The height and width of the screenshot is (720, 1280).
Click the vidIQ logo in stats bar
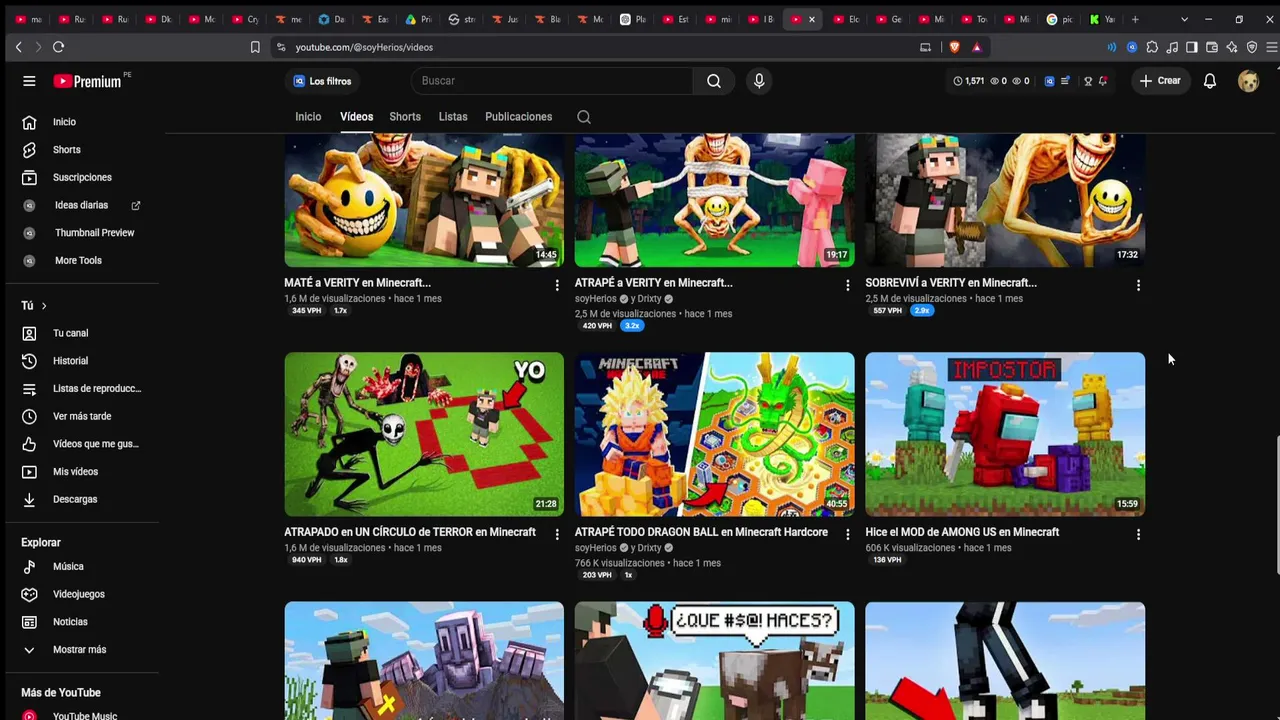pos(1049,81)
